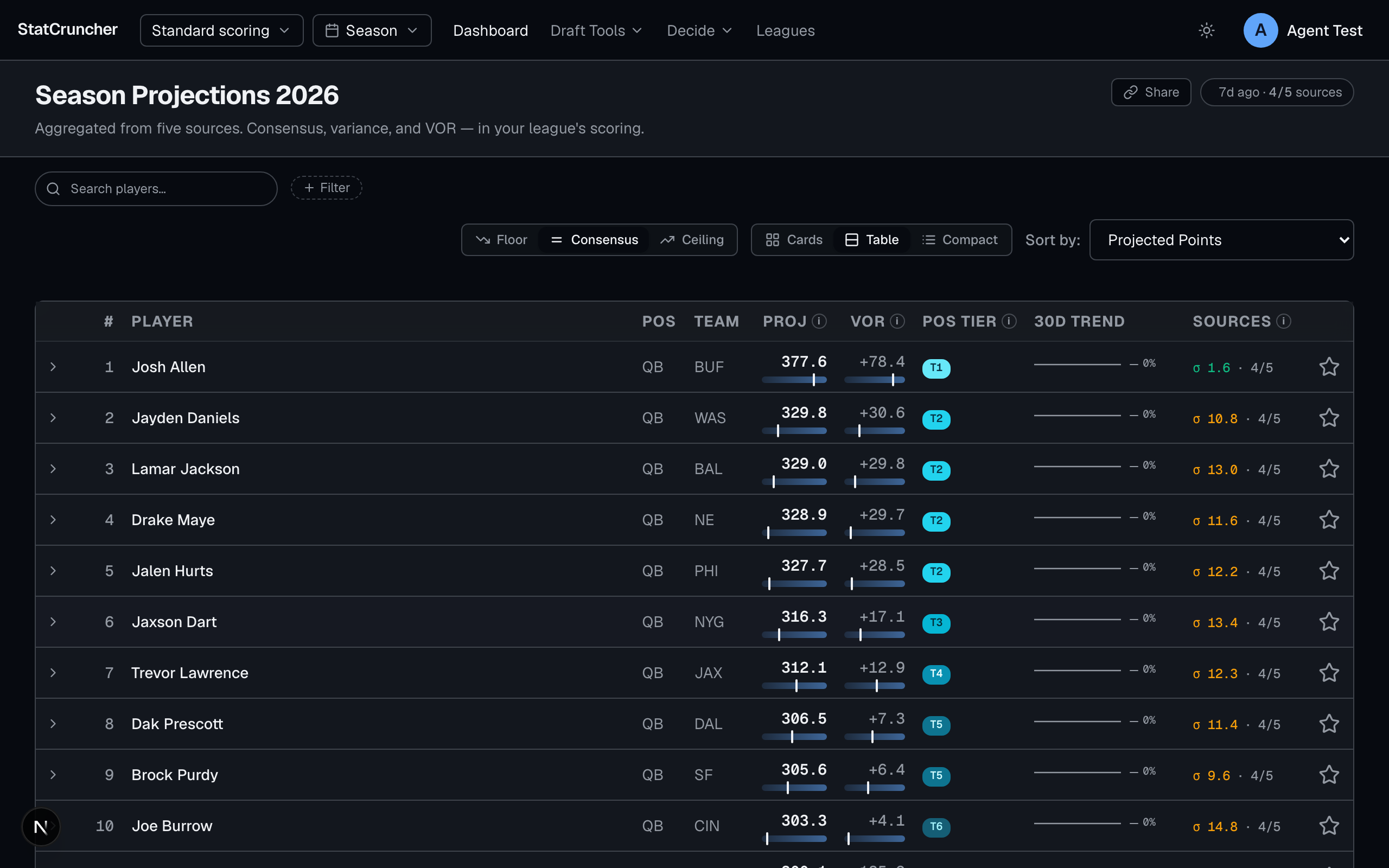
Task: Star Brock Purdy as favorite
Action: tap(1329, 775)
